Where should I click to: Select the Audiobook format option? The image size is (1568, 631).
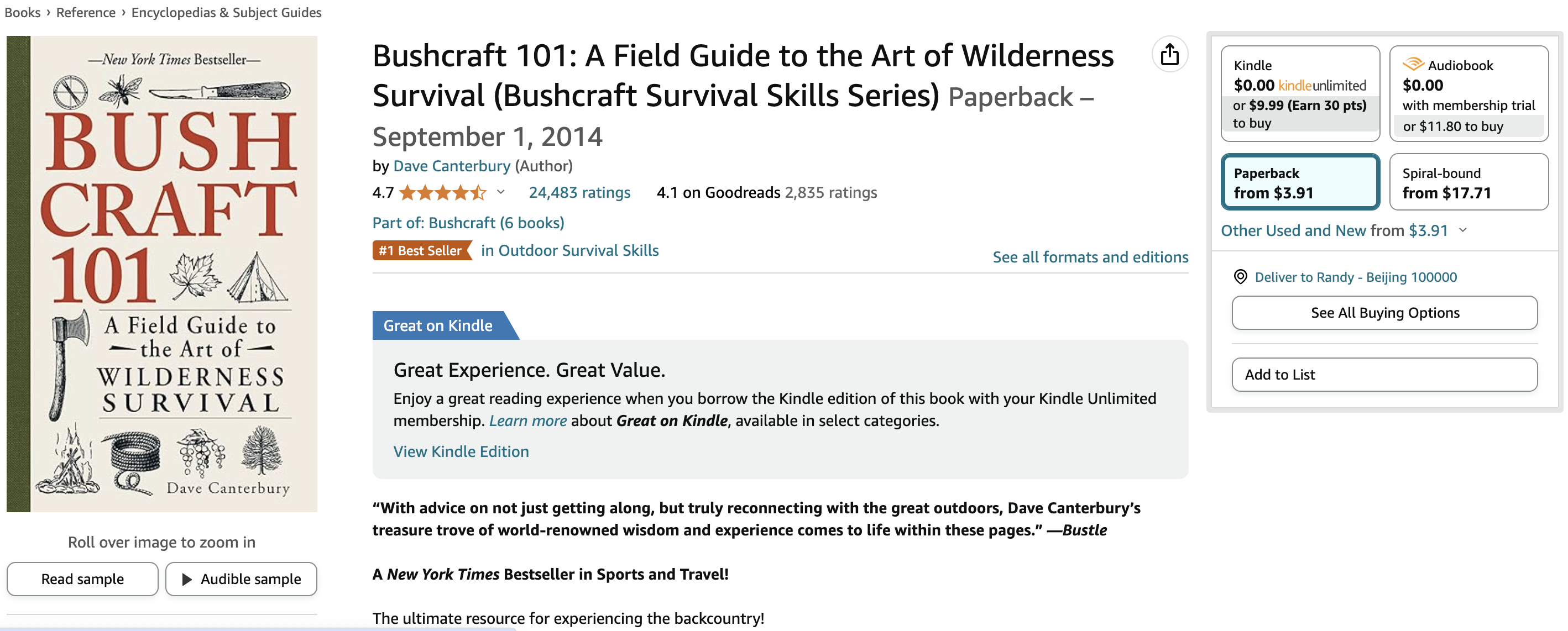point(1468,93)
